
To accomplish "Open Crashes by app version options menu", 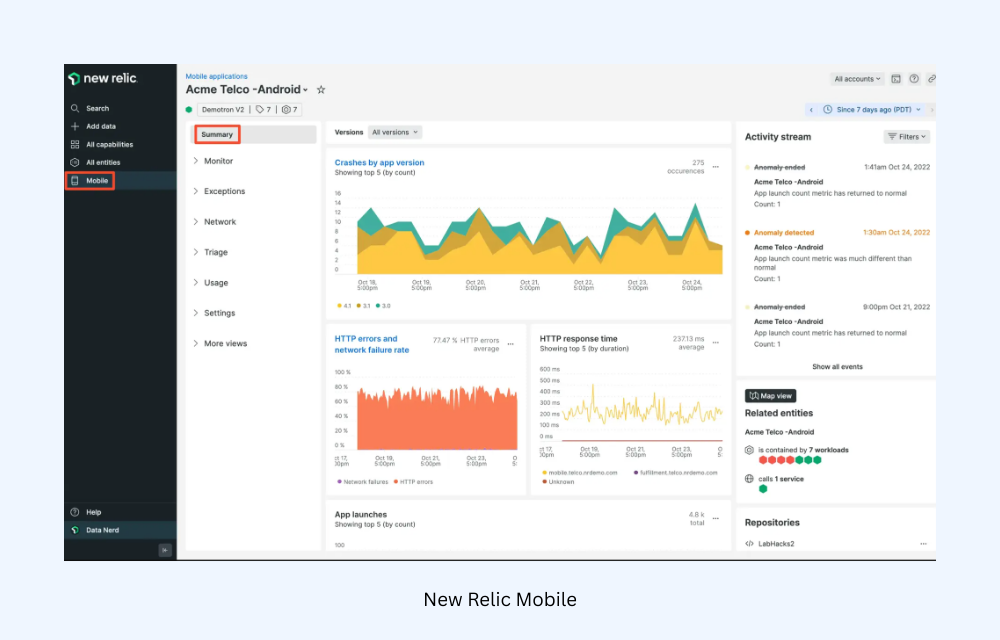I will 716,167.
